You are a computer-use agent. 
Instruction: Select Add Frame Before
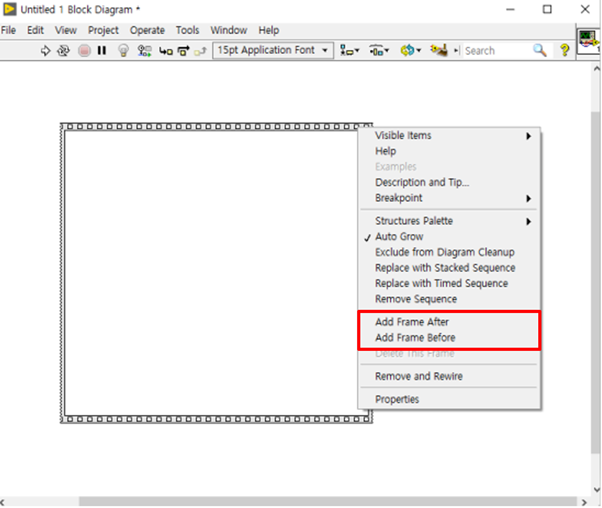[449, 338]
